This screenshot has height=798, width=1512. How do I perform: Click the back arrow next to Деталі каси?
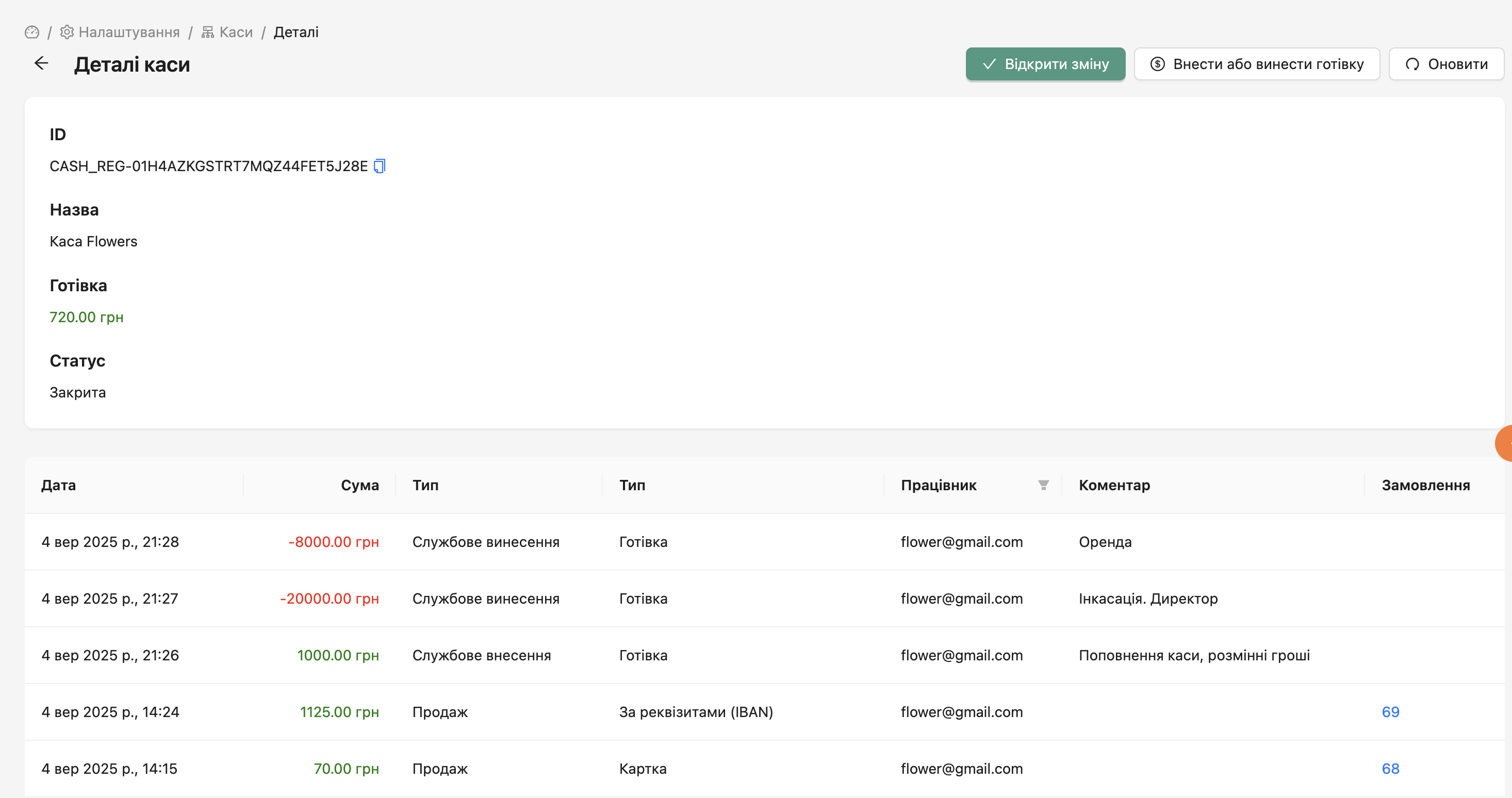coord(41,63)
